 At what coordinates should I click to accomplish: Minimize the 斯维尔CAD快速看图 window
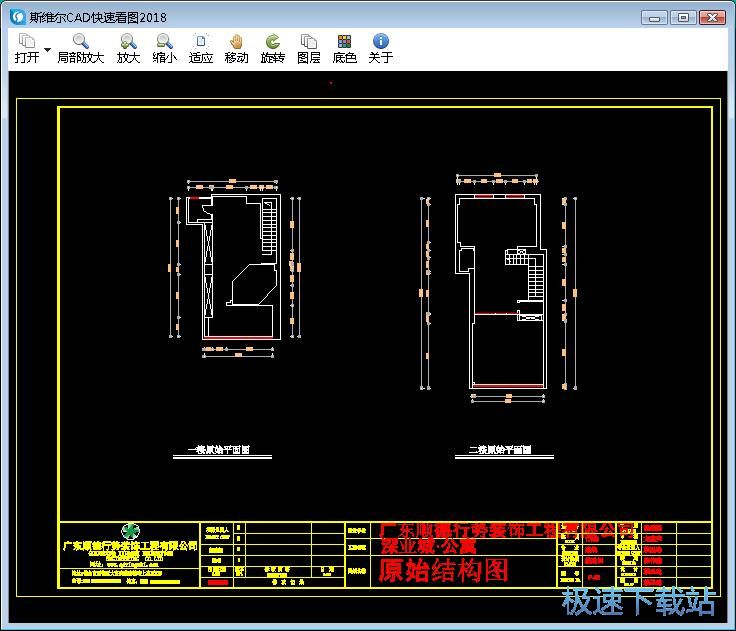click(x=653, y=17)
